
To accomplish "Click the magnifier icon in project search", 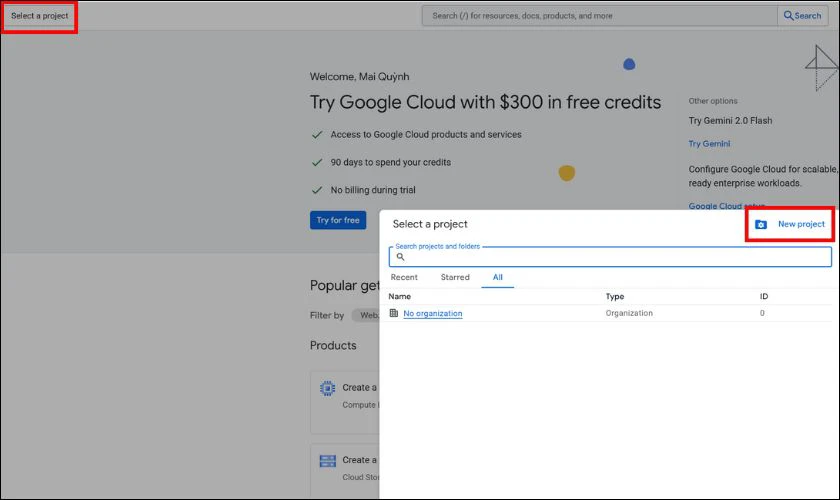I will point(400,257).
